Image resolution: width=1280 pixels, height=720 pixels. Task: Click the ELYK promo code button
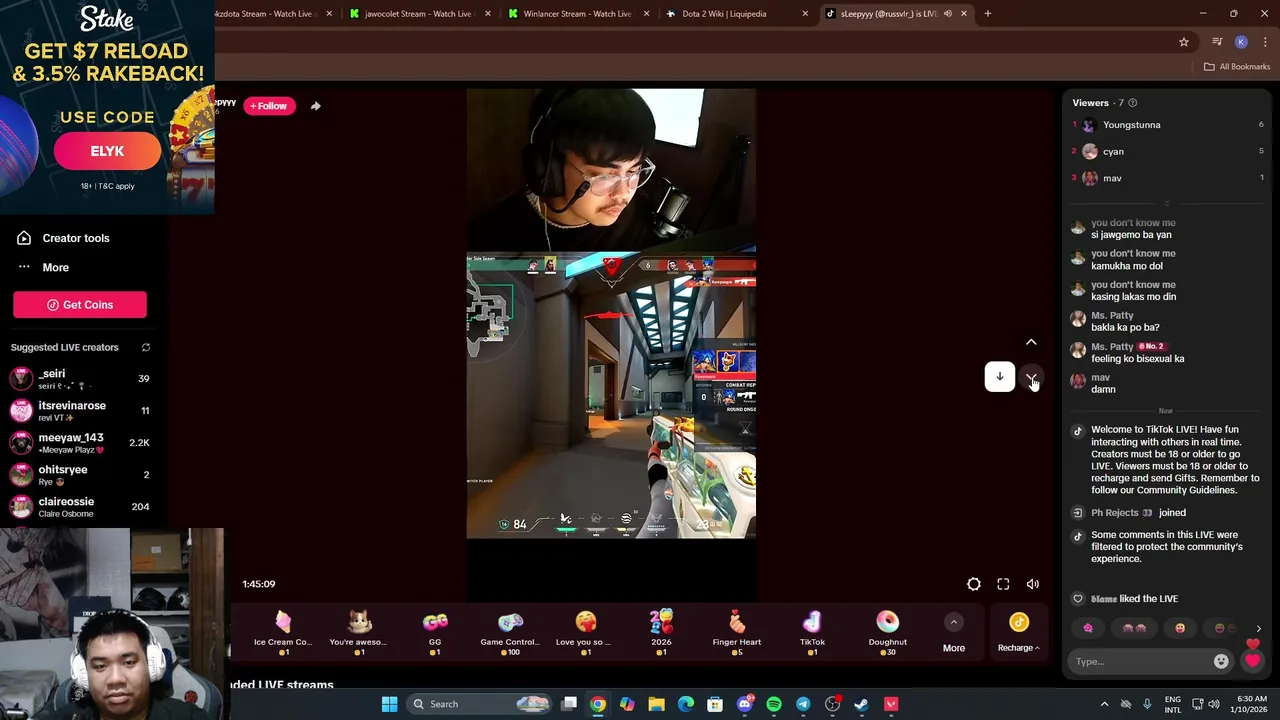pos(107,151)
